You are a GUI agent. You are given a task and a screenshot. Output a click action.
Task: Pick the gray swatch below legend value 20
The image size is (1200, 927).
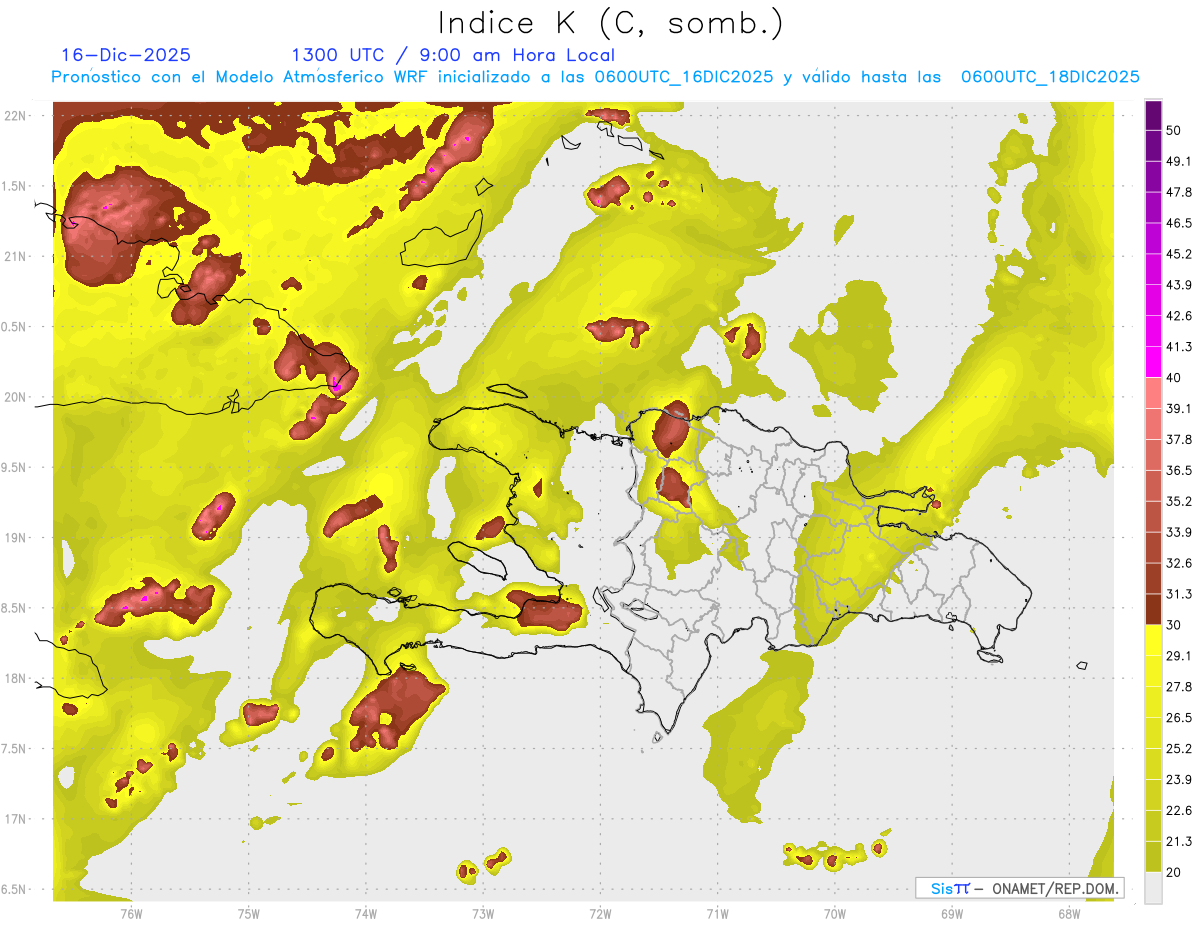point(1153,888)
